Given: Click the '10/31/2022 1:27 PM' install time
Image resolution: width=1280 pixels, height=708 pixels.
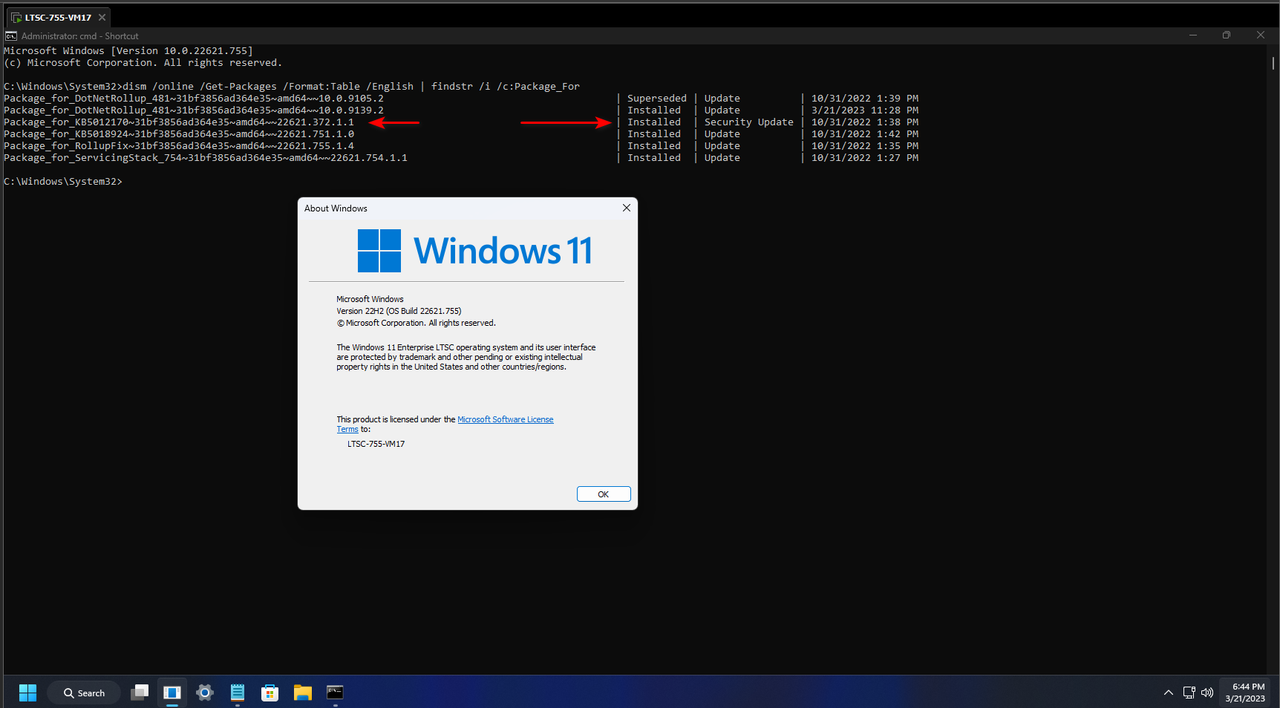Looking at the screenshot, I should (864, 158).
